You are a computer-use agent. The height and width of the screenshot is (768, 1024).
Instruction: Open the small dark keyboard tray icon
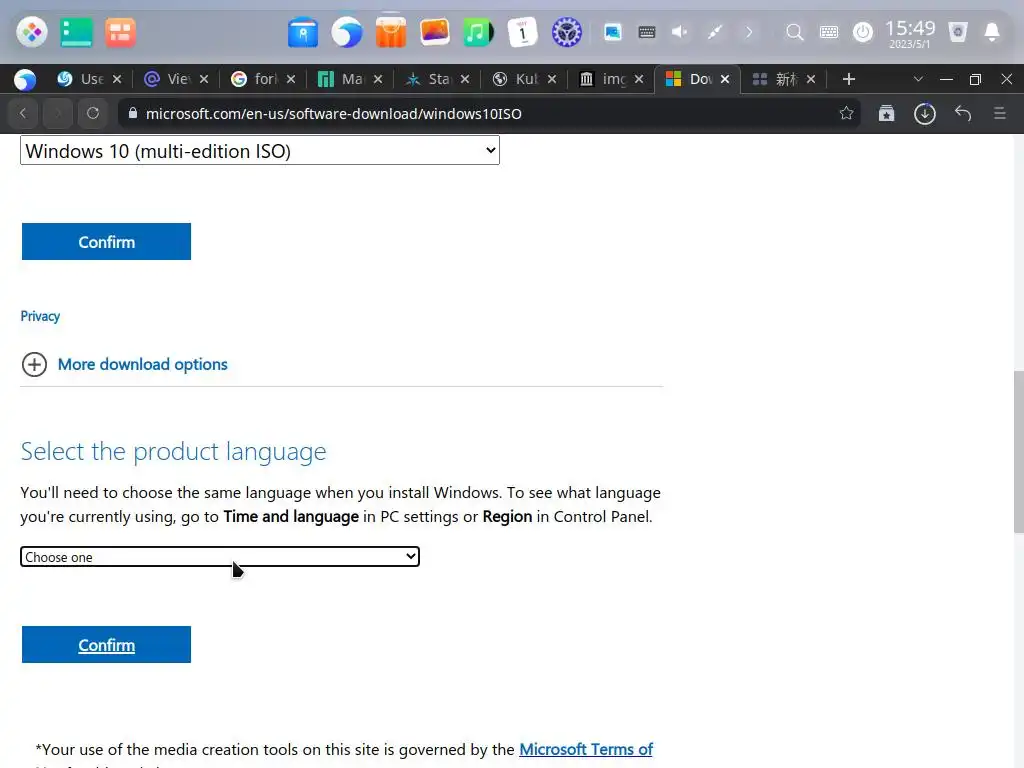coord(647,32)
